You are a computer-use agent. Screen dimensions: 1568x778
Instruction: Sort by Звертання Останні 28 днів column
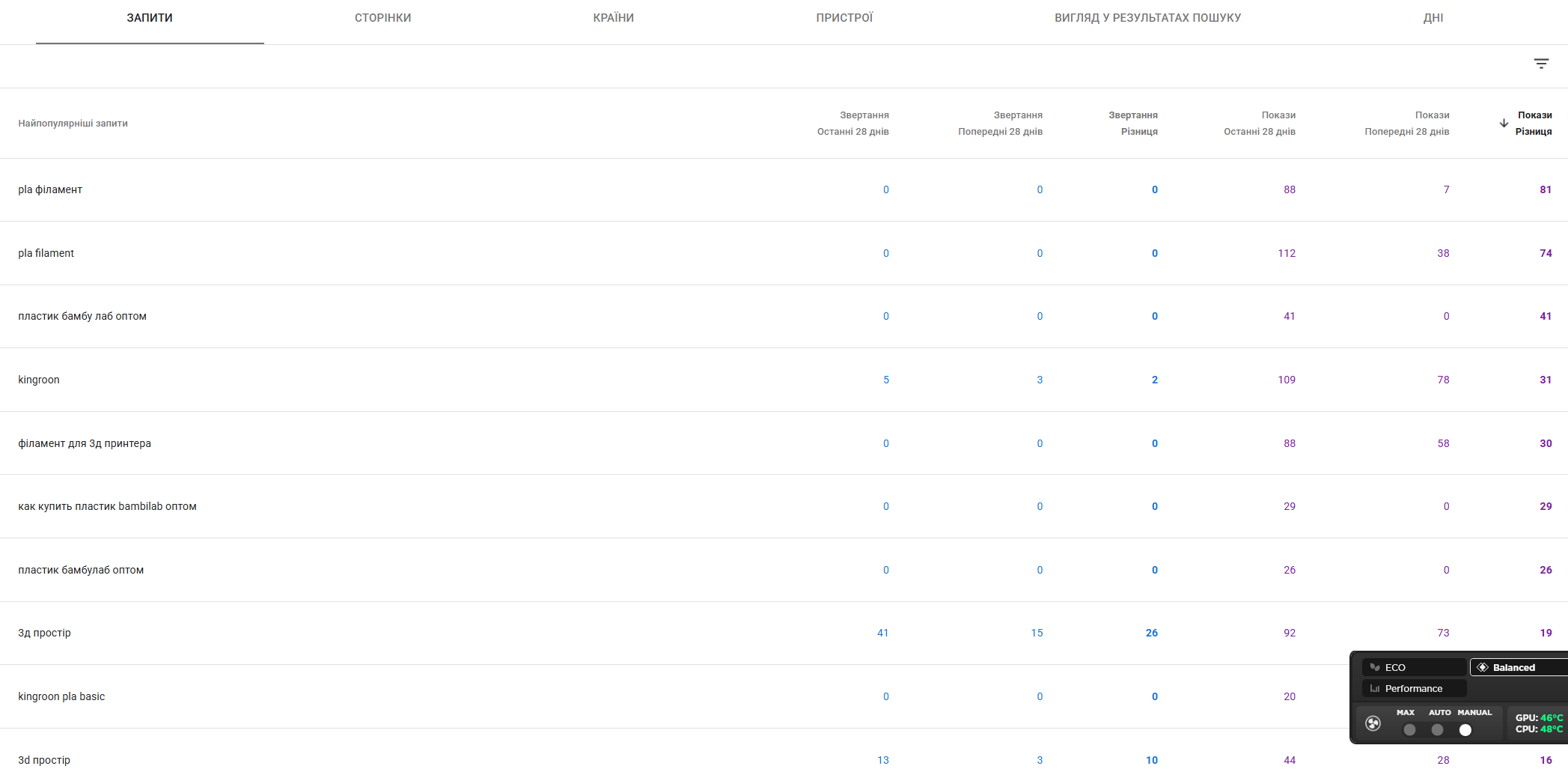pyautogui.click(x=853, y=124)
